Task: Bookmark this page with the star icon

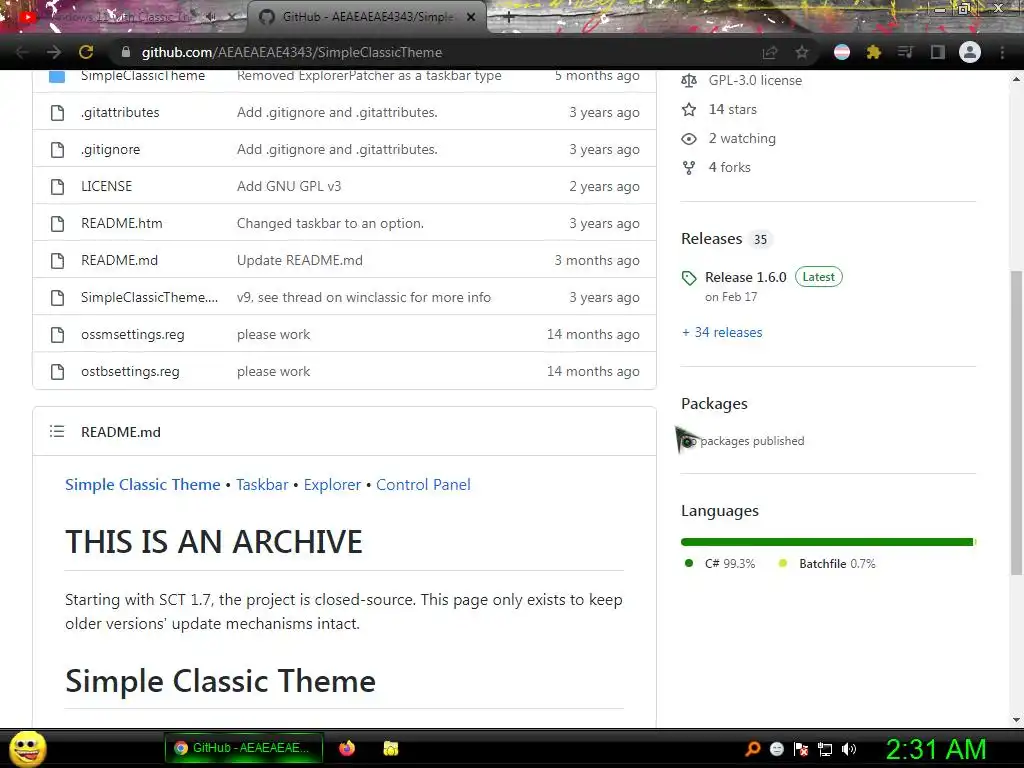Action: click(x=801, y=52)
